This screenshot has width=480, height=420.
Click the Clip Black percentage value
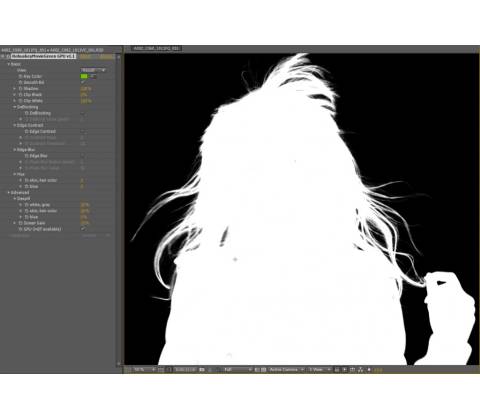coord(84,95)
